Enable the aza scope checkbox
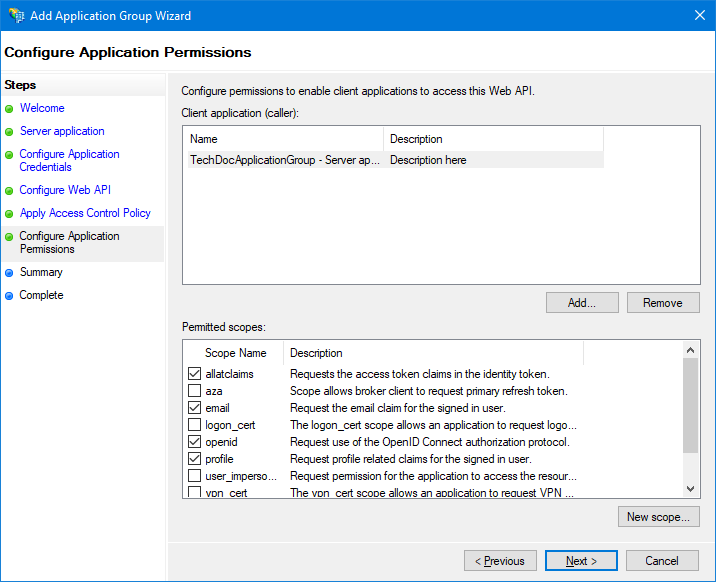 195,390
